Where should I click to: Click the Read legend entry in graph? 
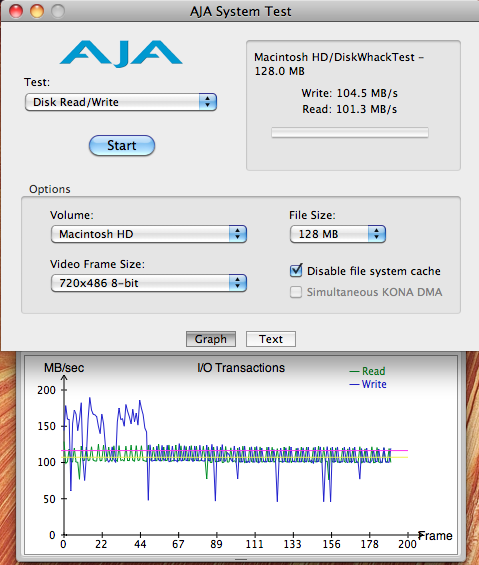click(x=367, y=371)
